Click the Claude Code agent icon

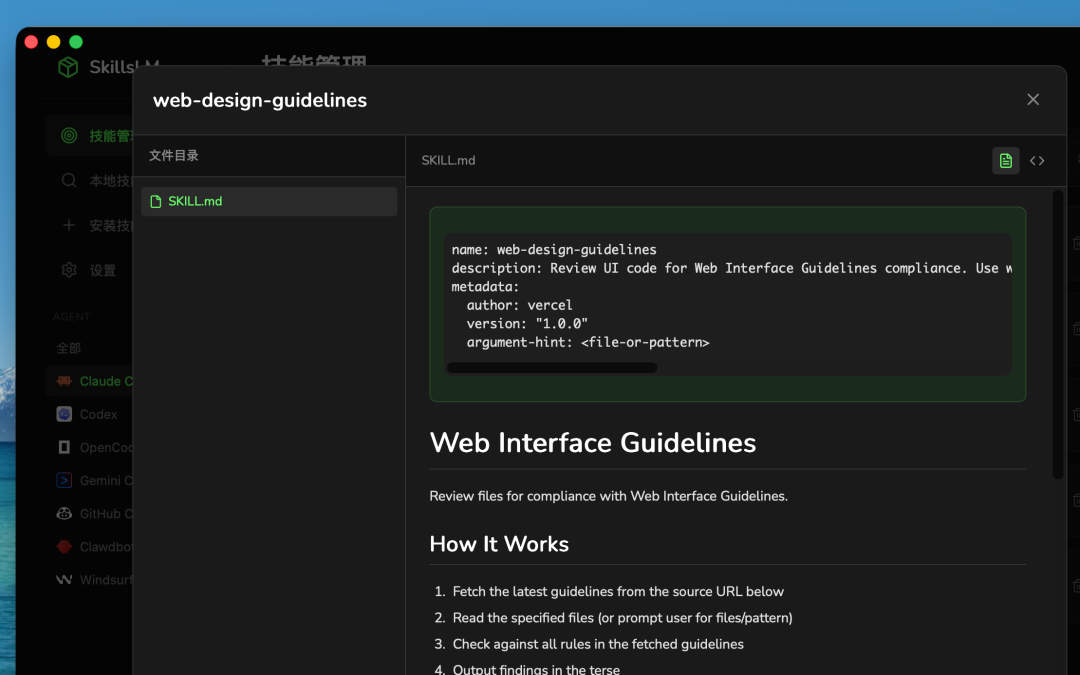[64, 381]
